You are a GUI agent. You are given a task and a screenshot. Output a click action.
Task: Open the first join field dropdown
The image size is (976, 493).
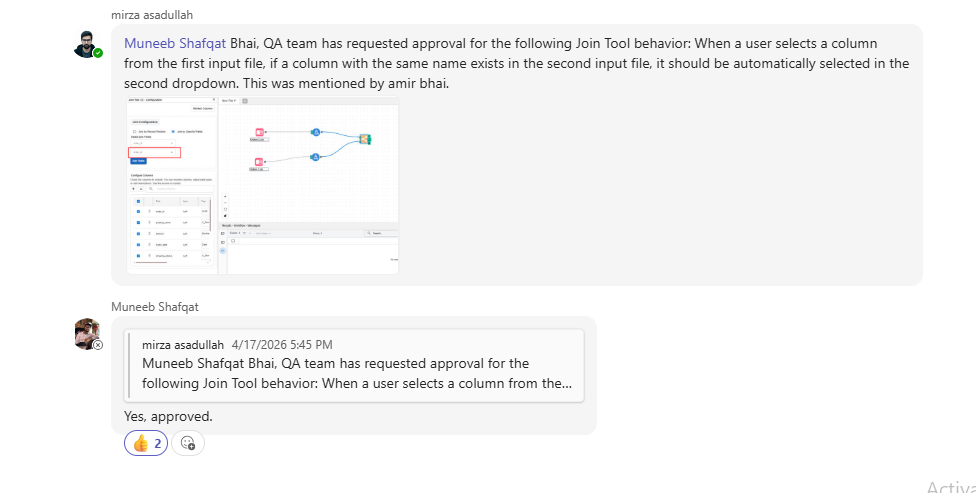click(152, 143)
